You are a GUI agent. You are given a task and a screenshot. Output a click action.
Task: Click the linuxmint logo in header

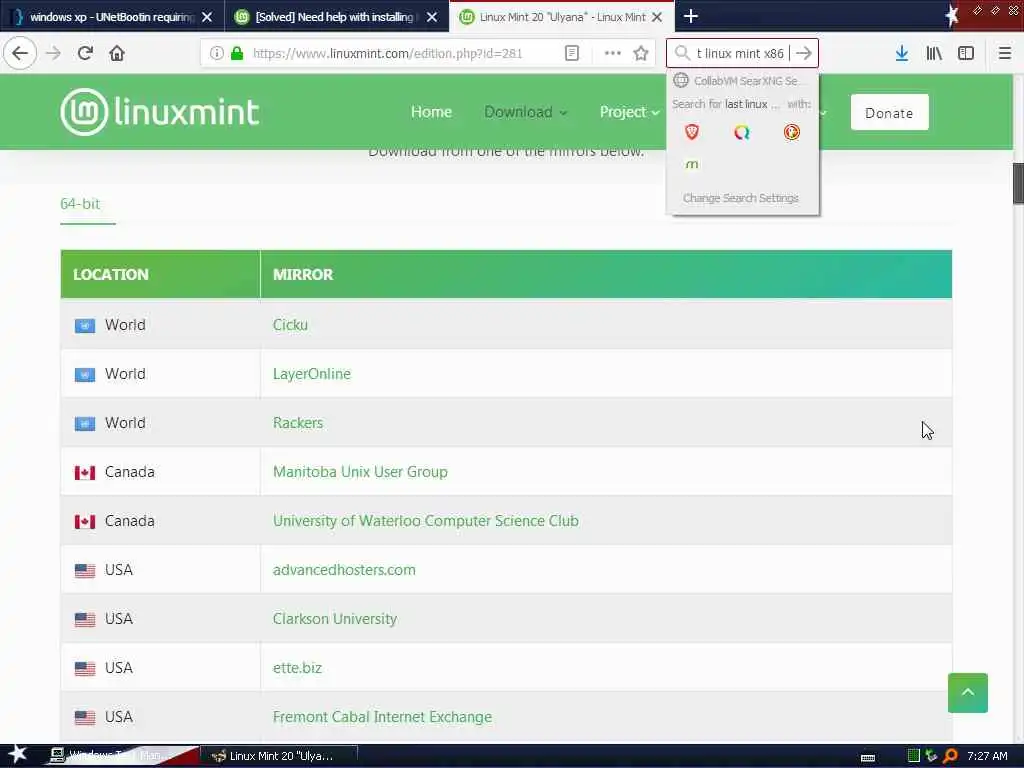point(160,112)
